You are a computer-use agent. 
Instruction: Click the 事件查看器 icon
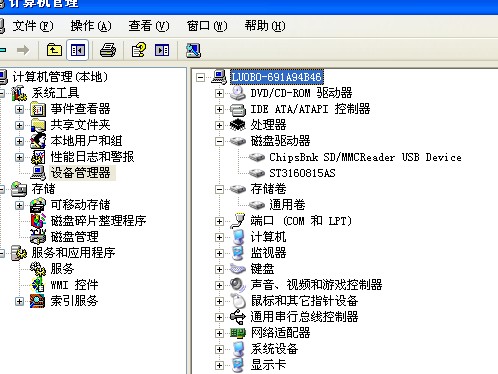click(x=38, y=109)
